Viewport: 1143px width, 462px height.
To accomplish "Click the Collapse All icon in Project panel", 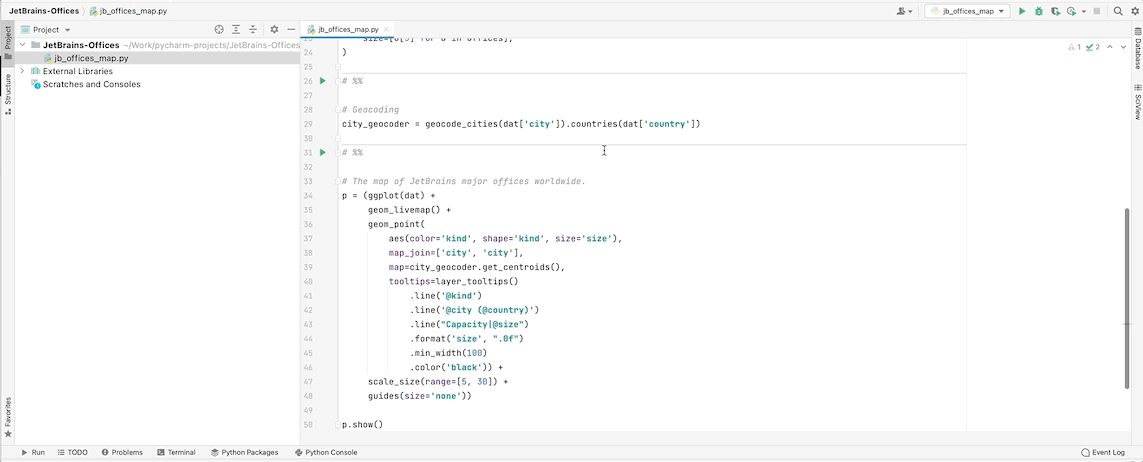I will 253,29.
